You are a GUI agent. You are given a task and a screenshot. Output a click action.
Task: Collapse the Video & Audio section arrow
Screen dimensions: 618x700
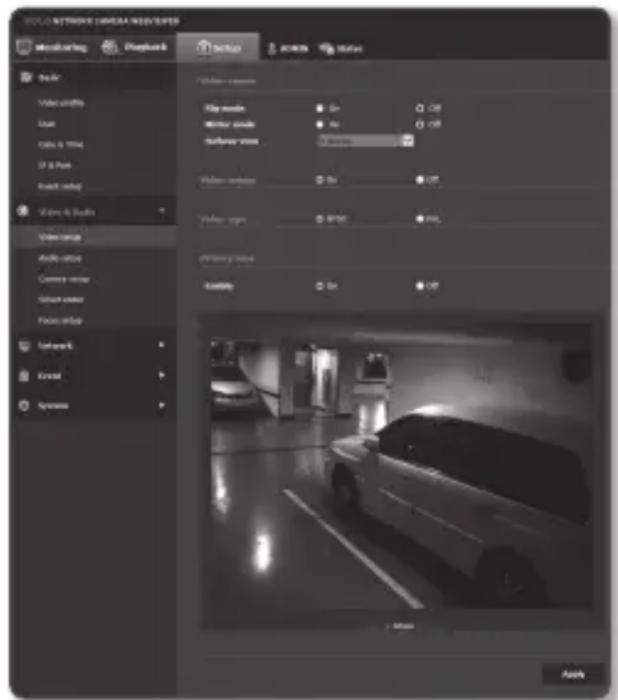coord(162,211)
